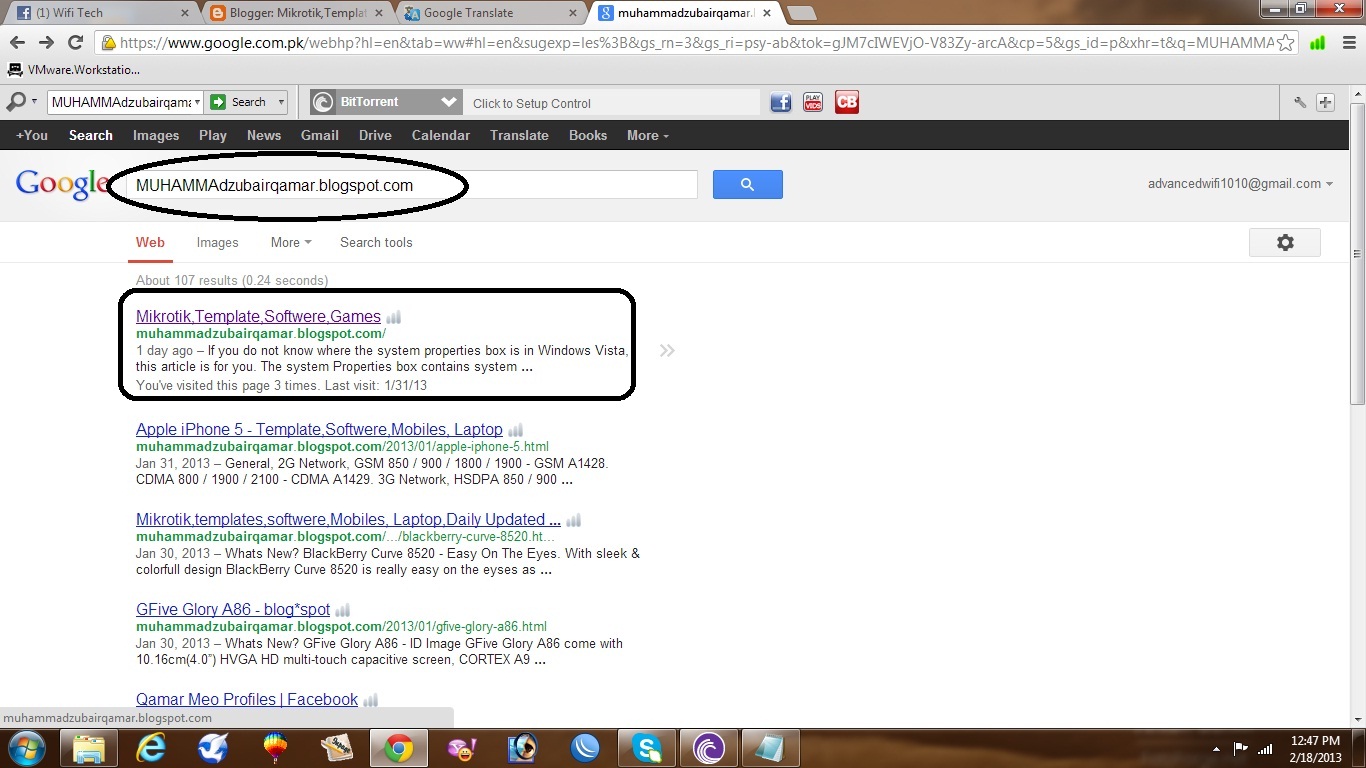Click the Play Vids toolbar icon

[x=813, y=102]
